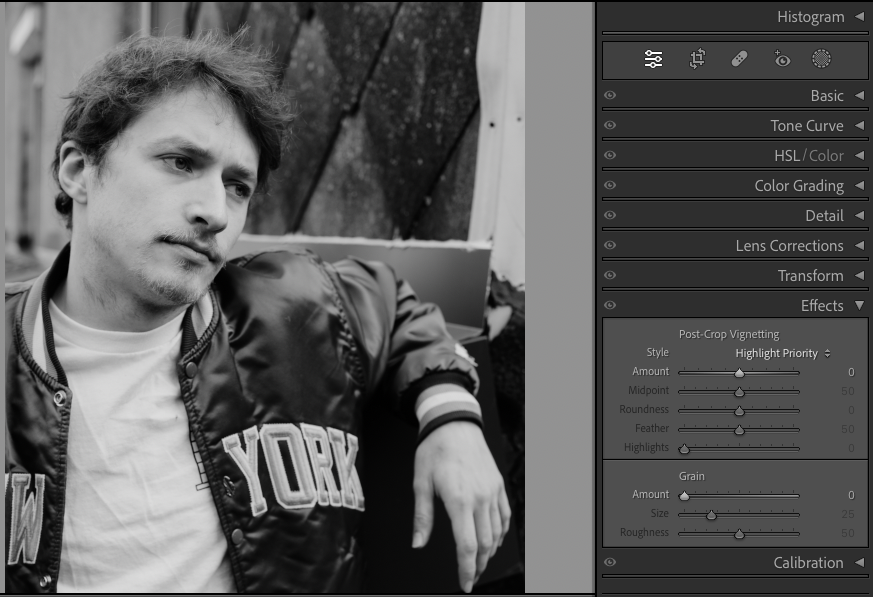The width and height of the screenshot is (873, 597).
Task: Switch to the HSL tab
Action: point(786,156)
